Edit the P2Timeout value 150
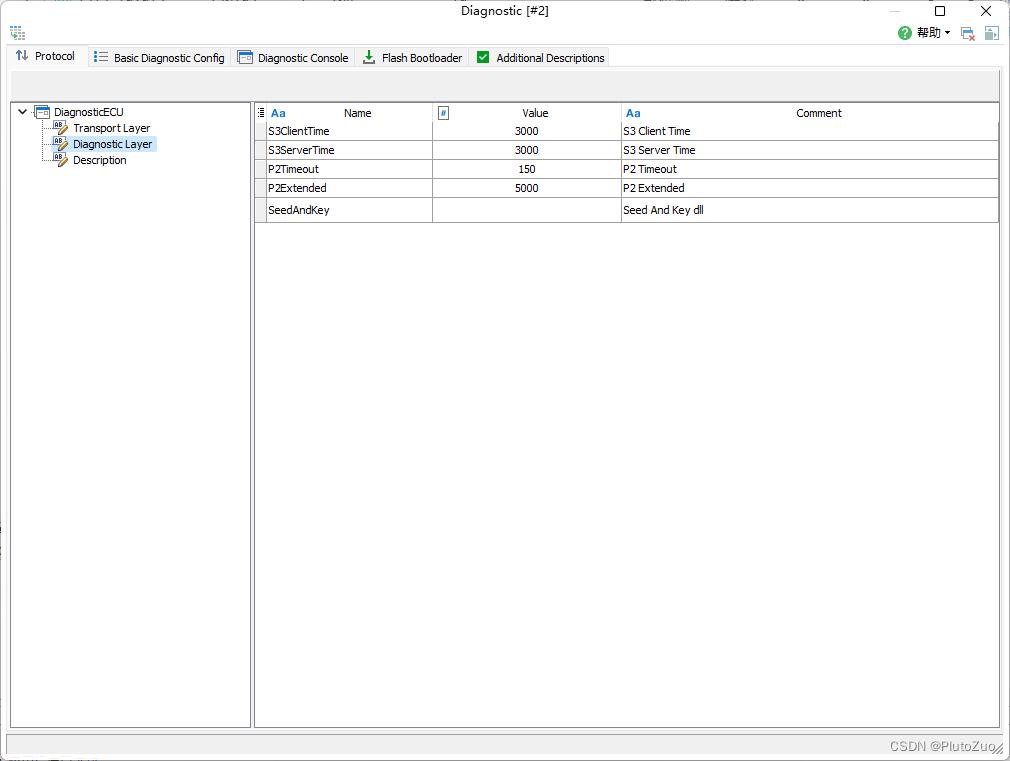 coord(527,169)
